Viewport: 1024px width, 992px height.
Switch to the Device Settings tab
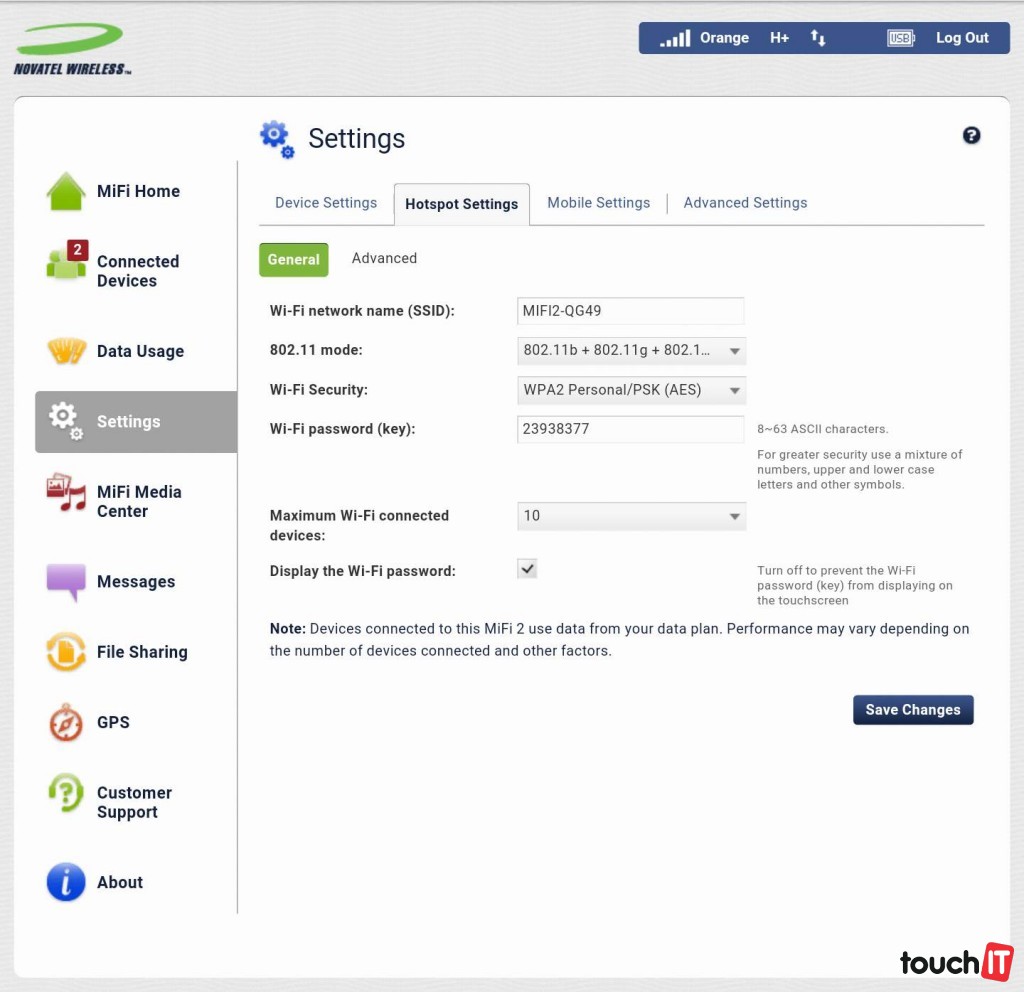coord(326,203)
